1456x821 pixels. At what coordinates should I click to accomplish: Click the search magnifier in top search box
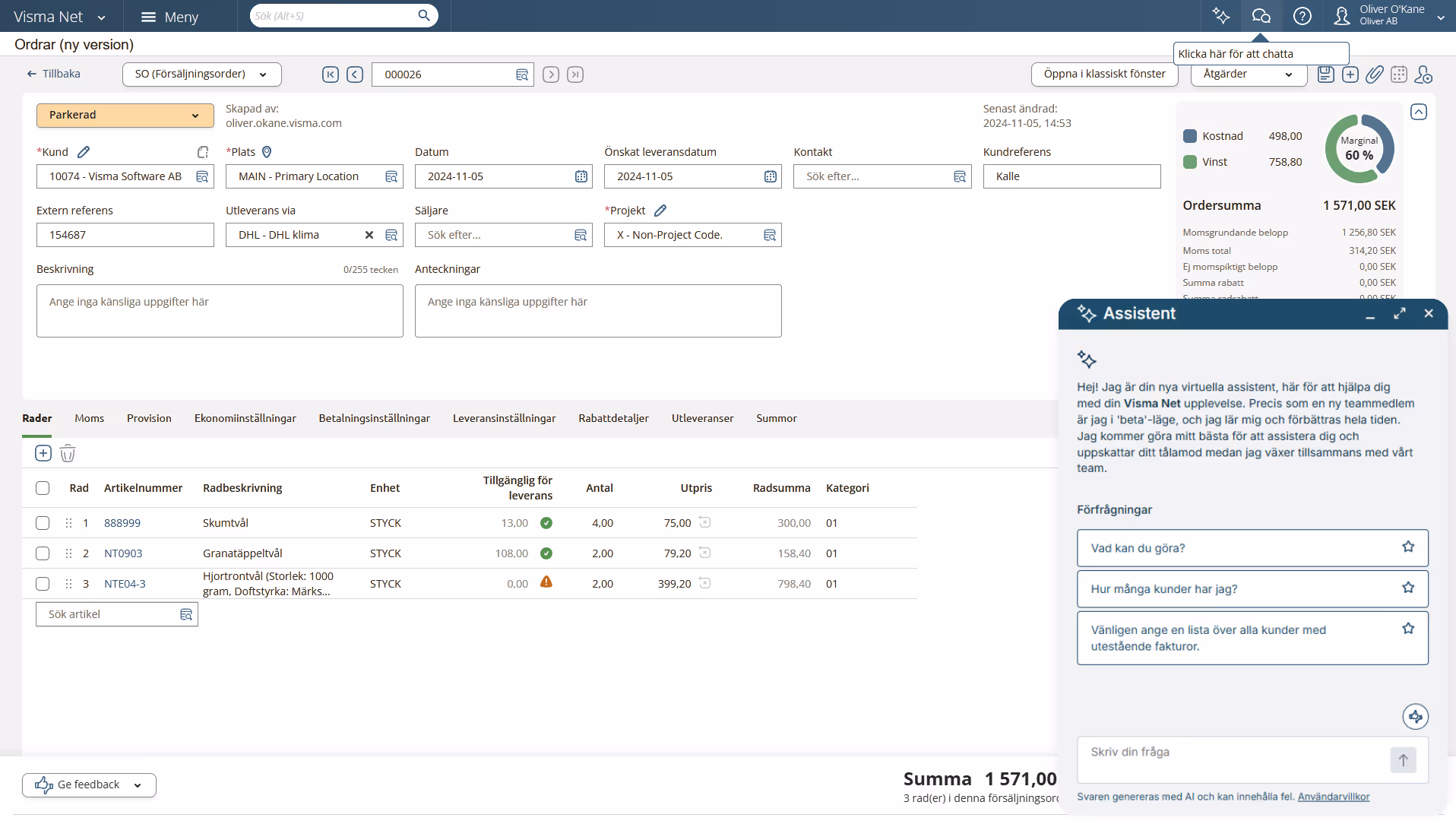pyautogui.click(x=424, y=15)
